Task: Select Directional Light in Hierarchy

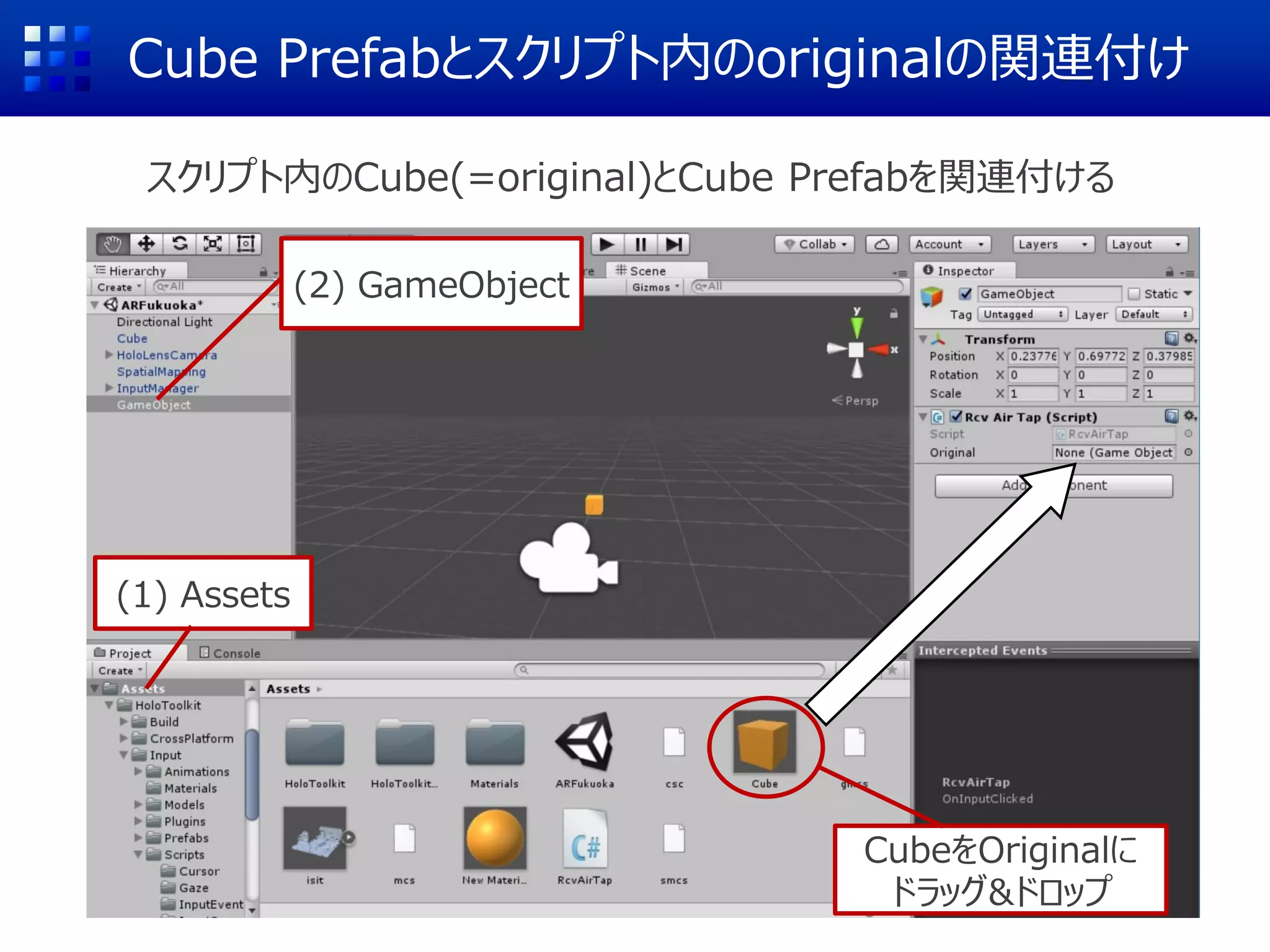Action: point(164,322)
